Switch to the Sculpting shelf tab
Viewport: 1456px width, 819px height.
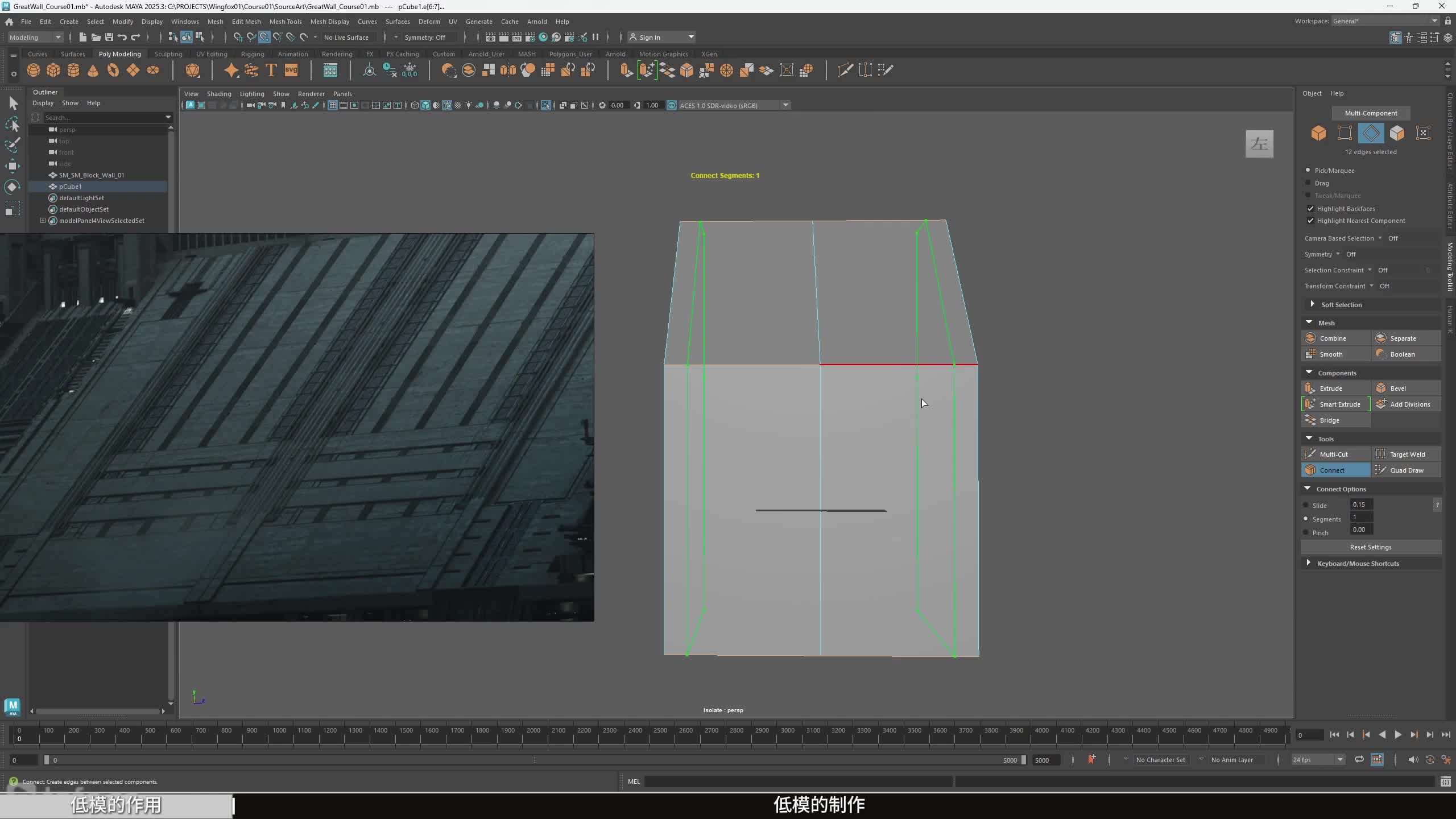168,54
